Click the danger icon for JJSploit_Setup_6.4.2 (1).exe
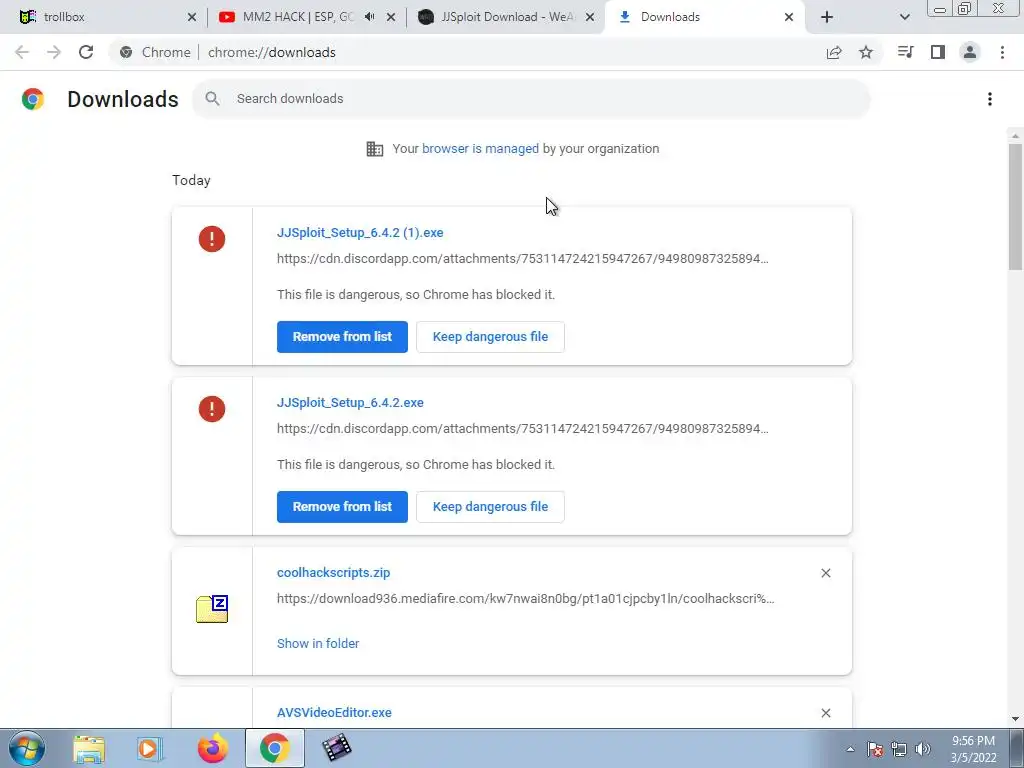Screen dimensions: 1024x768 click(212, 239)
